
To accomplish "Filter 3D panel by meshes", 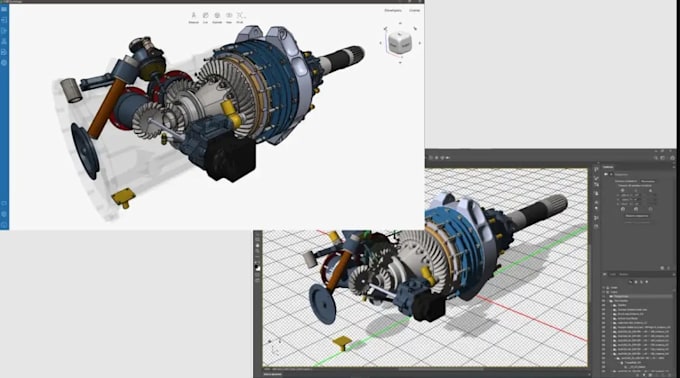I will coord(636,282).
